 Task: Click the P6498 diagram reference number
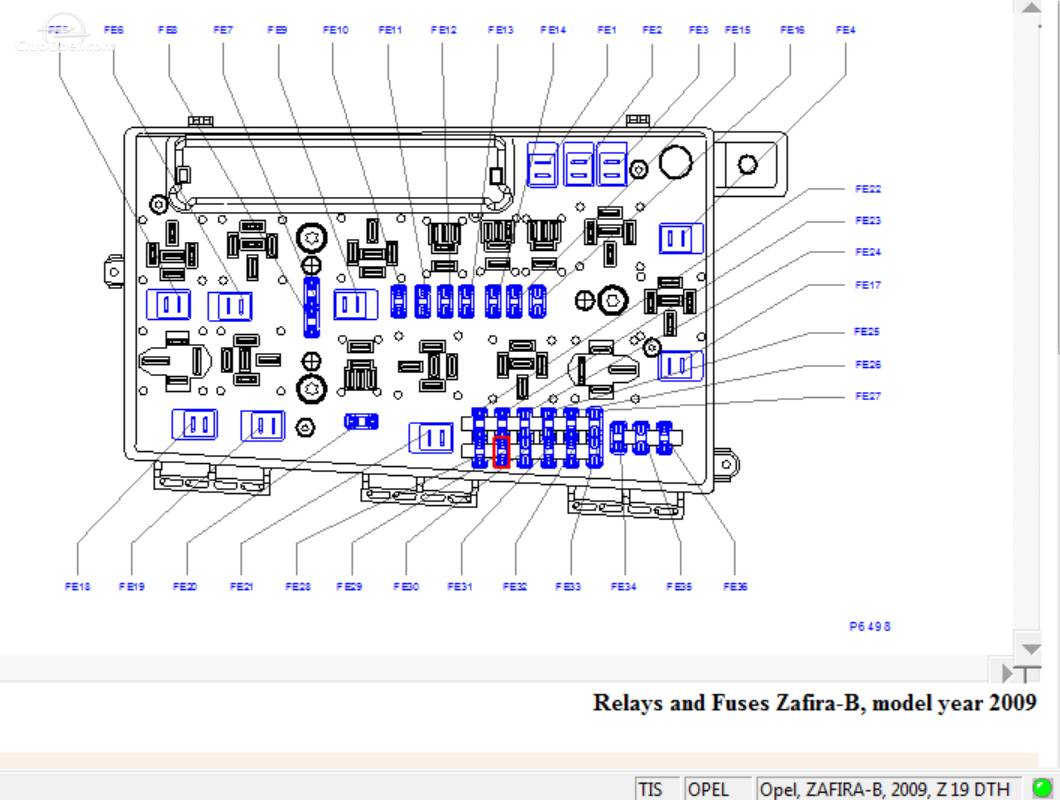[869, 626]
